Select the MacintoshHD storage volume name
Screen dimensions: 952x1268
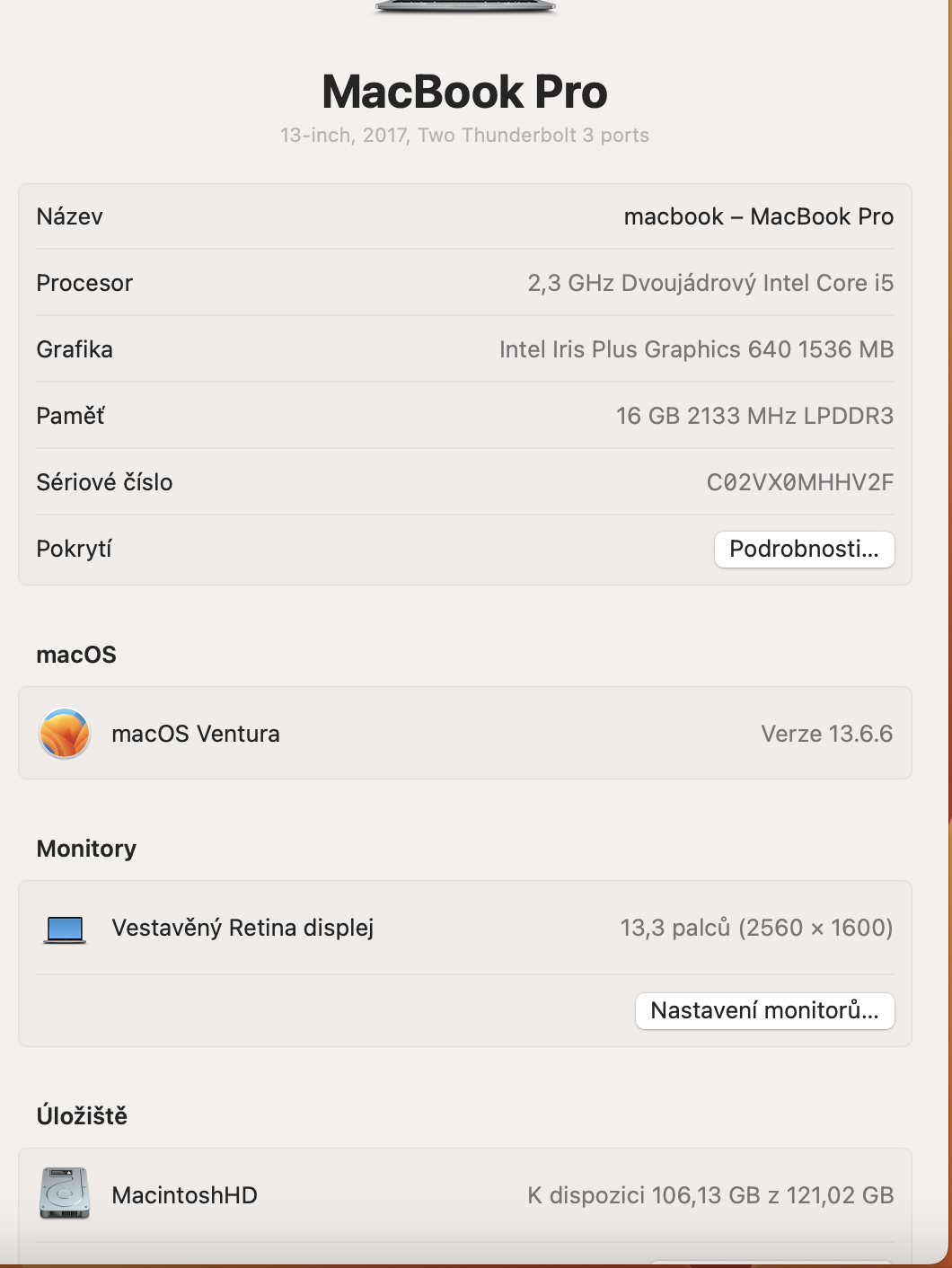pyautogui.click(x=184, y=1195)
